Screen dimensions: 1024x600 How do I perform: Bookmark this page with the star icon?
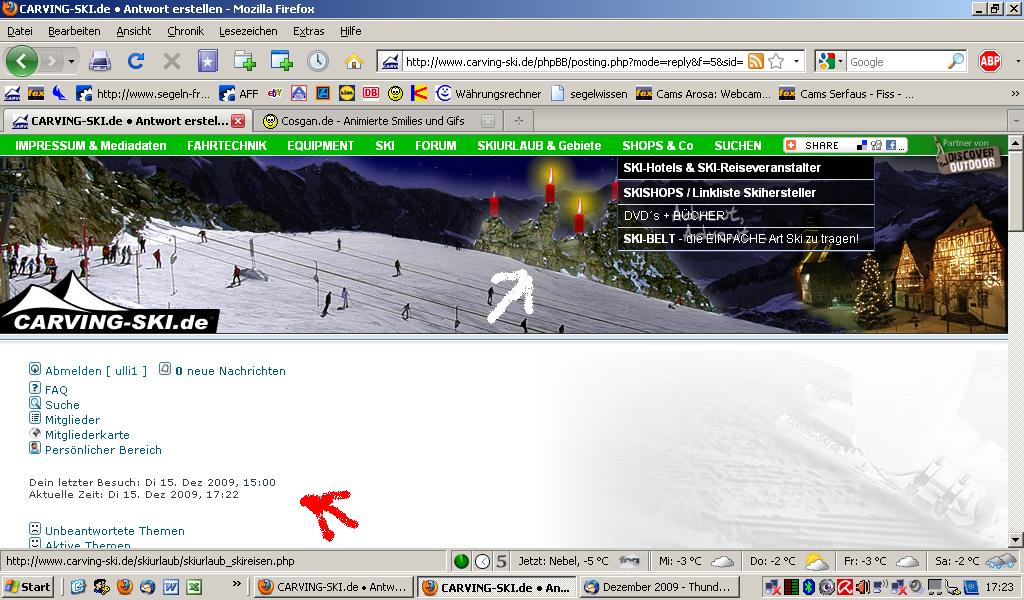coord(776,61)
